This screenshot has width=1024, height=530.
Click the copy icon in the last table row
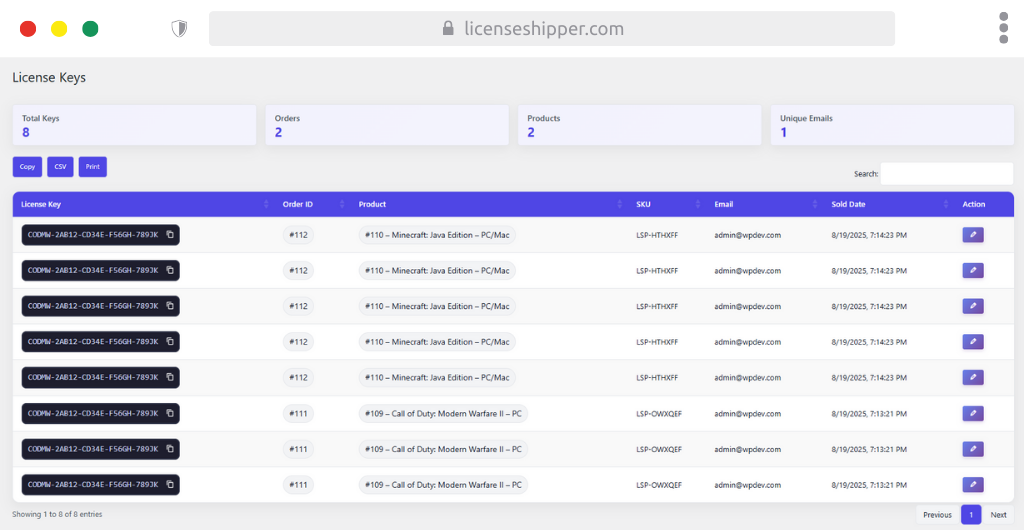click(170, 485)
